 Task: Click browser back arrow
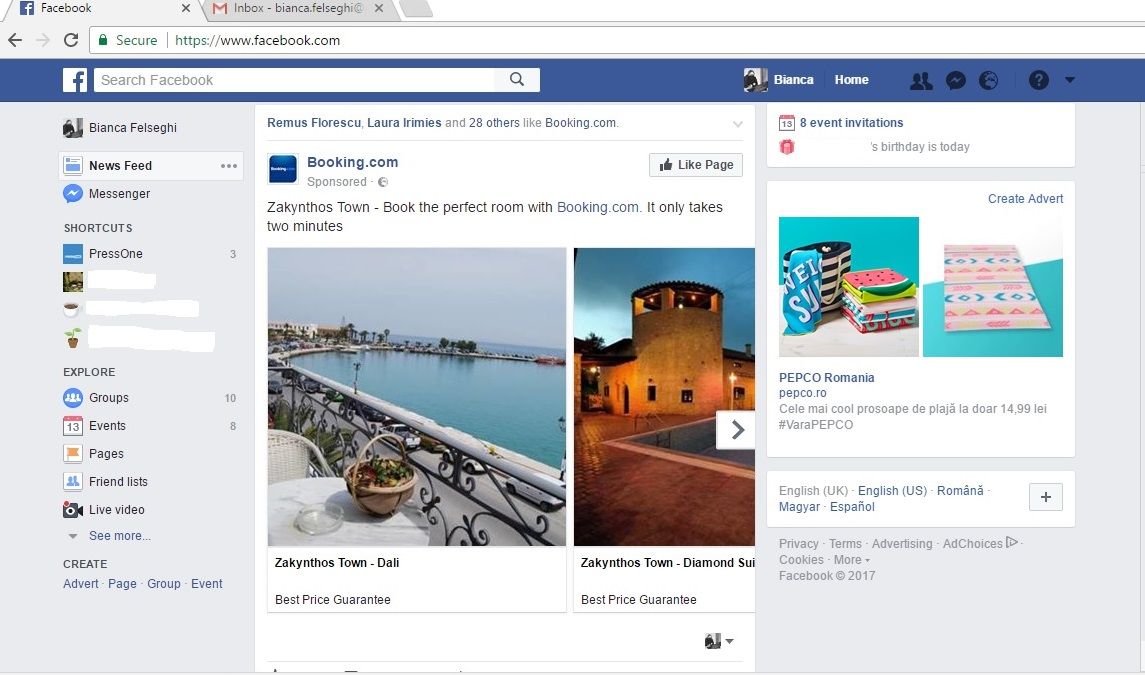15,40
